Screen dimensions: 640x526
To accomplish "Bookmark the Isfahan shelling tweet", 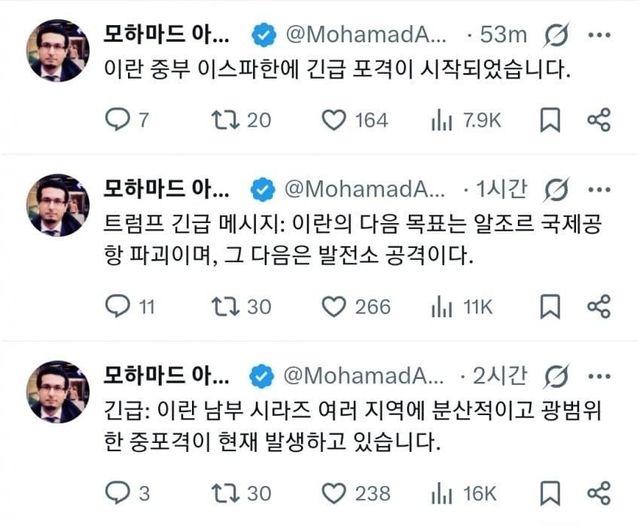I will point(549,121).
